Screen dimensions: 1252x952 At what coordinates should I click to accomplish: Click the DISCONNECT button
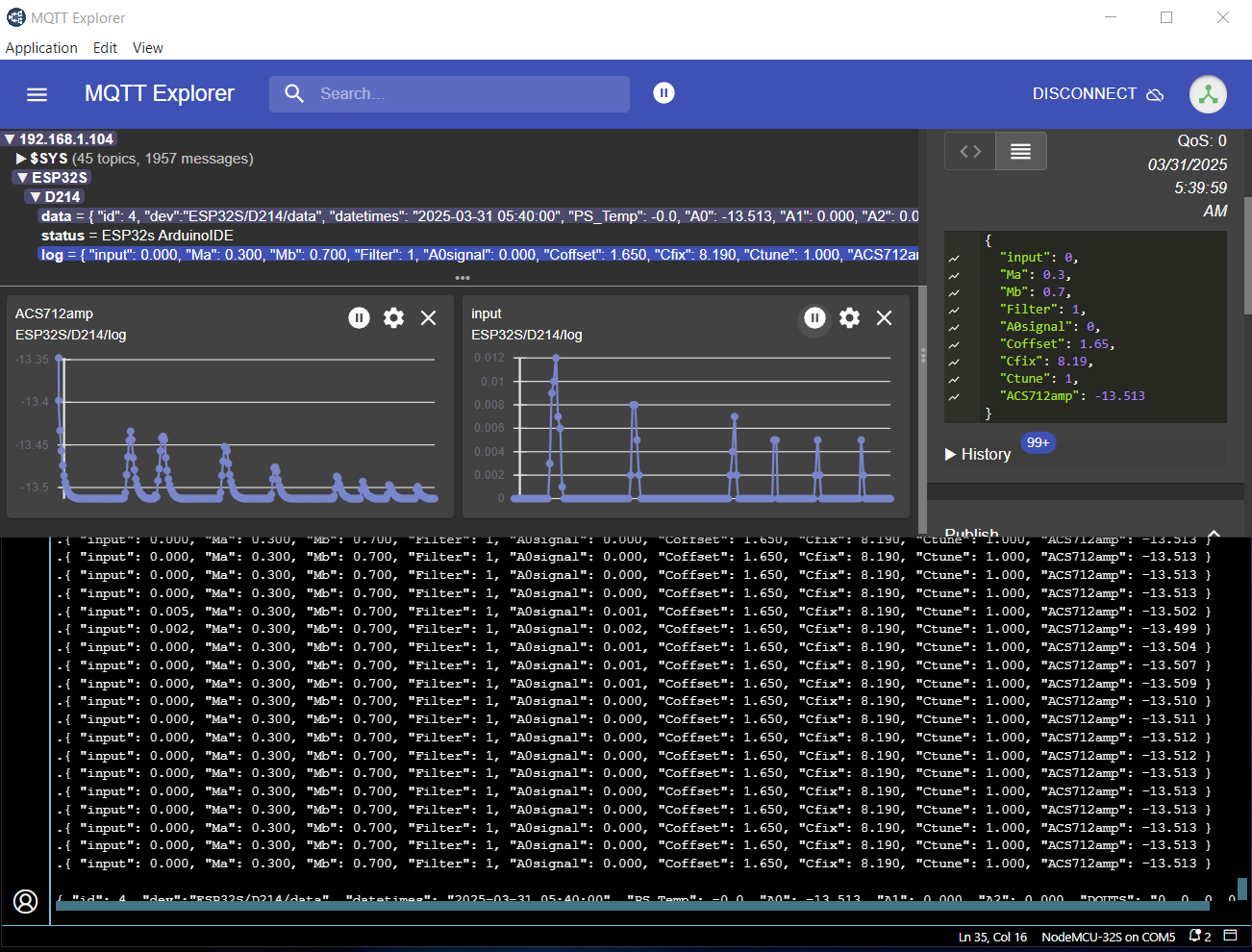(1098, 93)
